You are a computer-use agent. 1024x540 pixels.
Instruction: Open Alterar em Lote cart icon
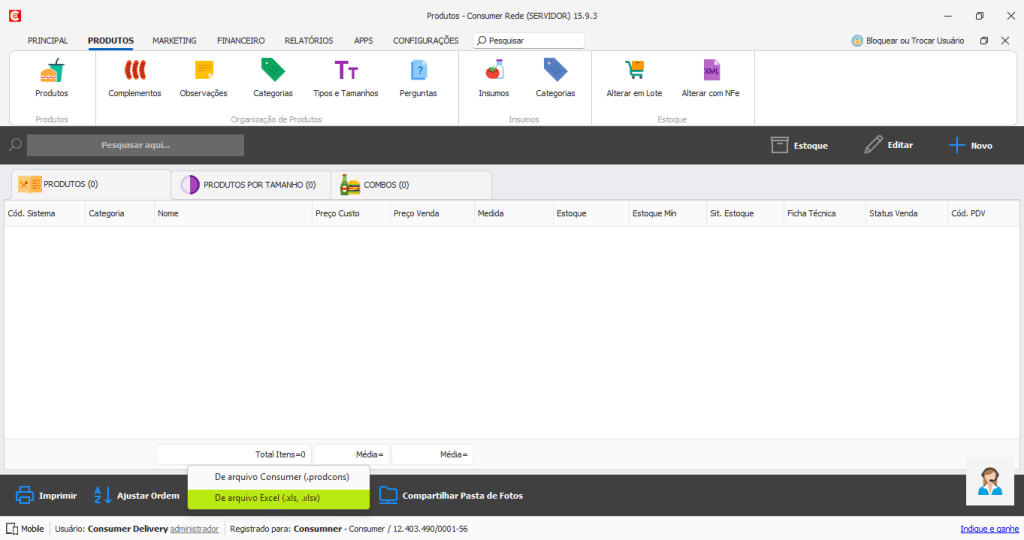click(x=634, y=72)
